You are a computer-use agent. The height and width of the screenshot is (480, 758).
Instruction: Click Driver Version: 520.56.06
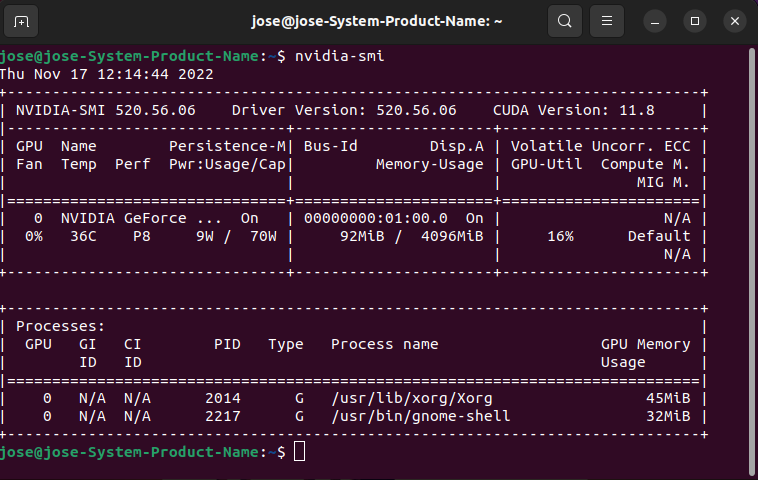344,110
